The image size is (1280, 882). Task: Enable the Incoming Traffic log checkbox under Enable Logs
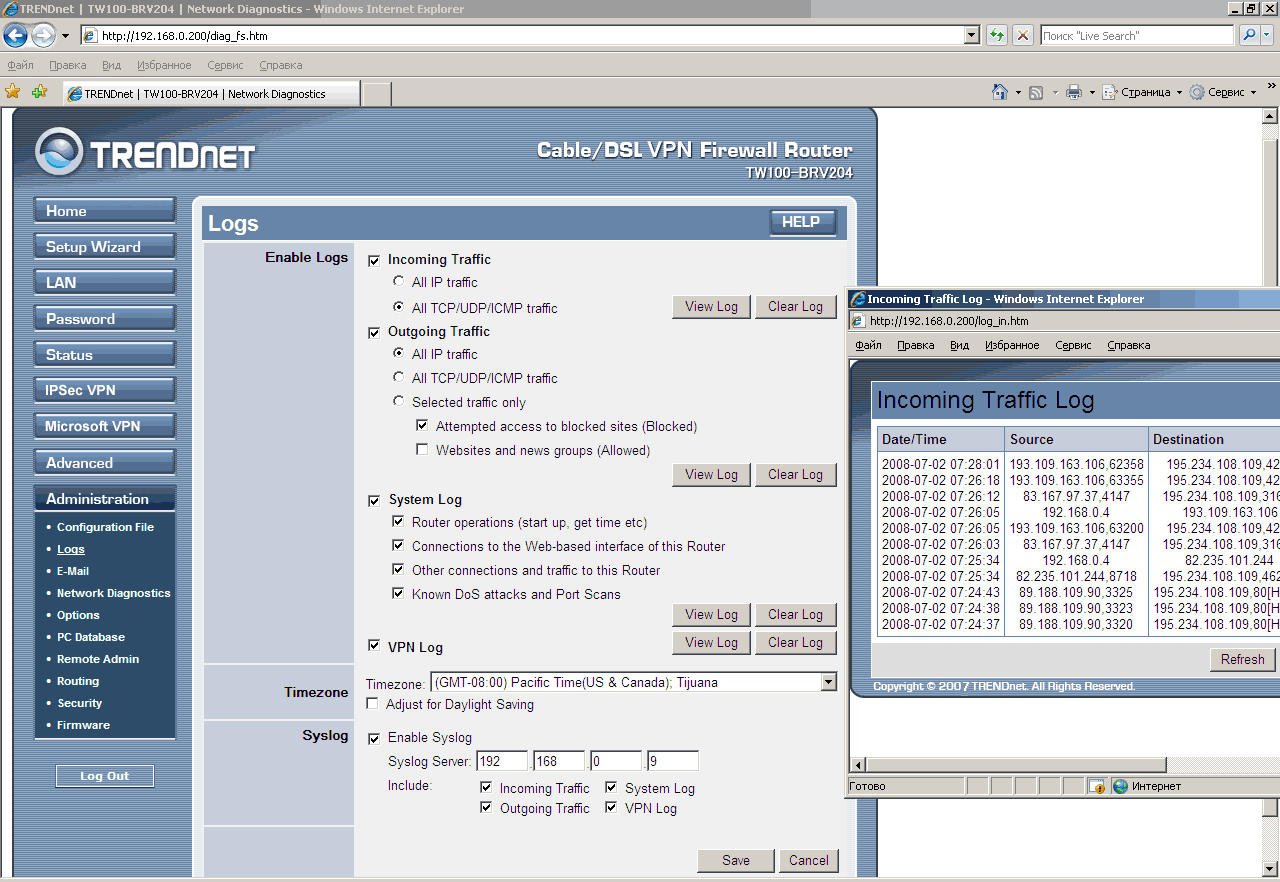coord(374,260)
